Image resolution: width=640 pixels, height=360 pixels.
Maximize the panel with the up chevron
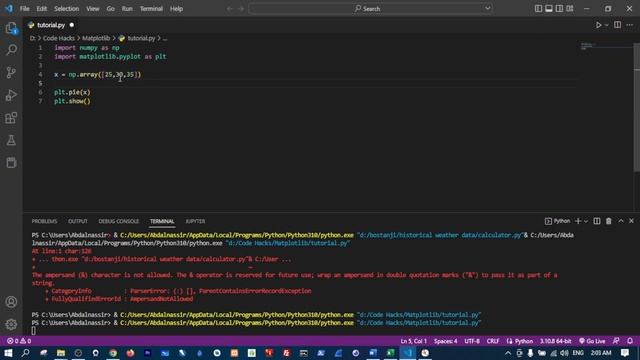pyautogui.click(x=621, y=221)
